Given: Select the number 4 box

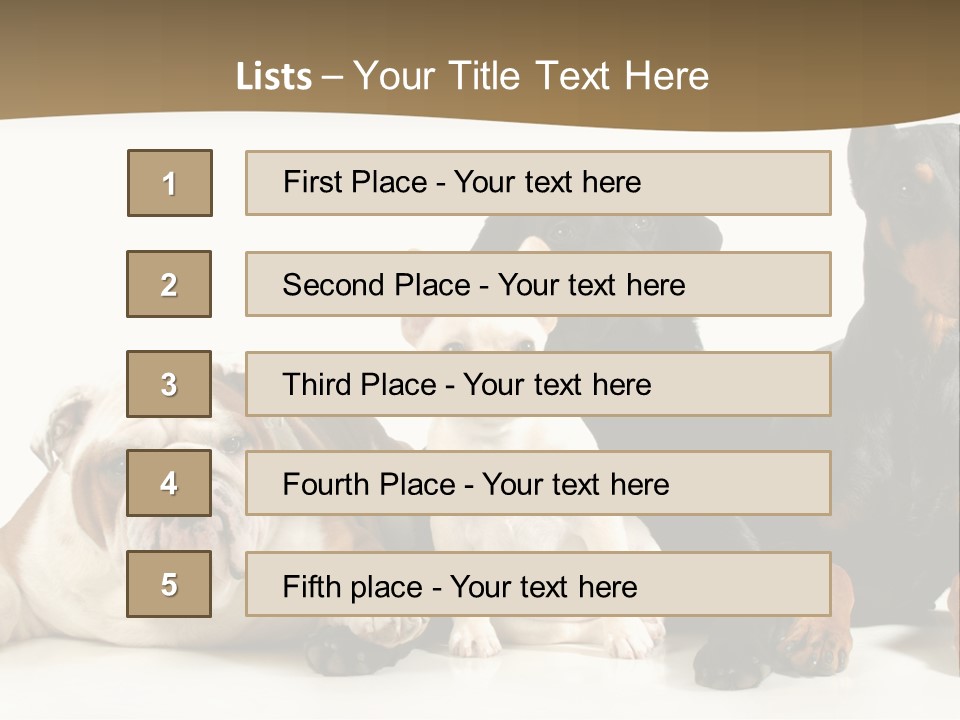Looking at the screenshot, I should (x=169, y=483).
